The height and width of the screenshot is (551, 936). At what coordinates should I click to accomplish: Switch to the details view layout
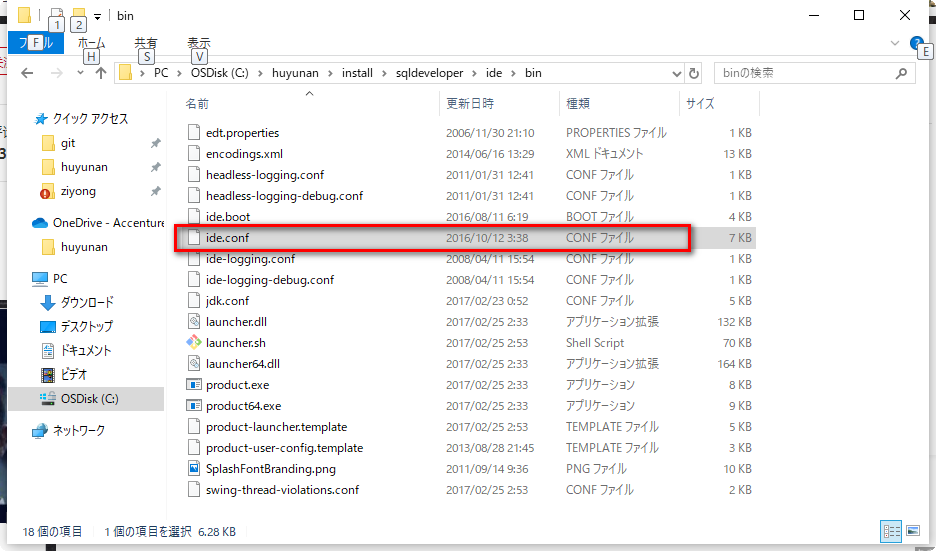coord(891,531)
